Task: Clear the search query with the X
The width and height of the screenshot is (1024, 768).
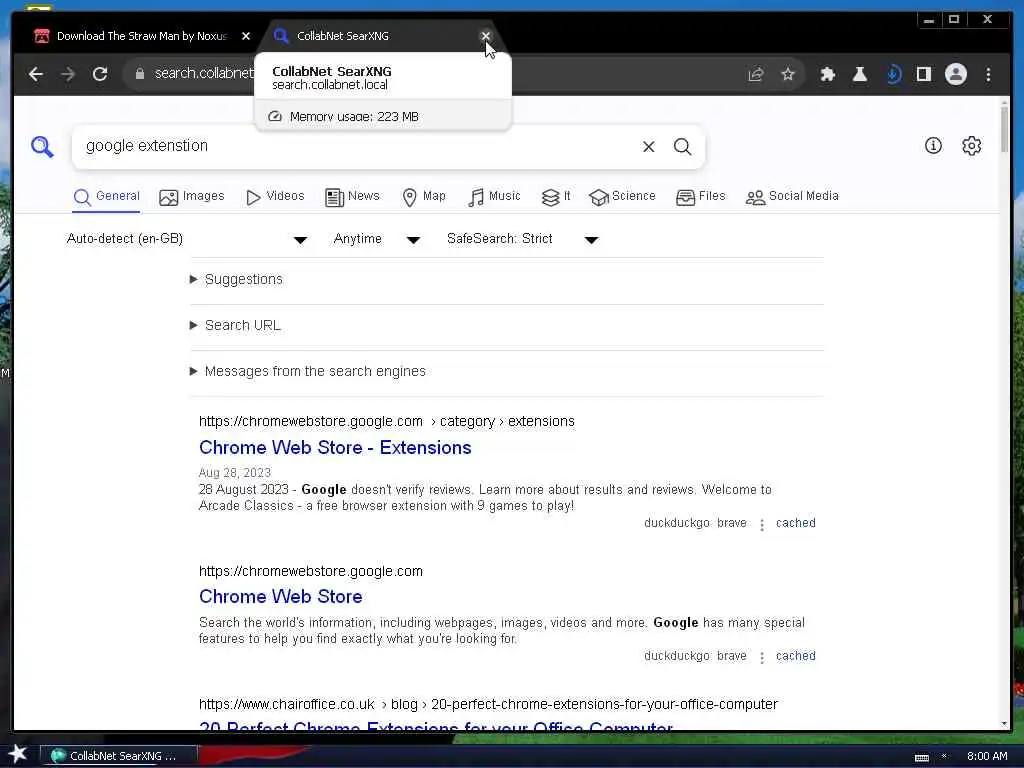Action: click(648, 147)
